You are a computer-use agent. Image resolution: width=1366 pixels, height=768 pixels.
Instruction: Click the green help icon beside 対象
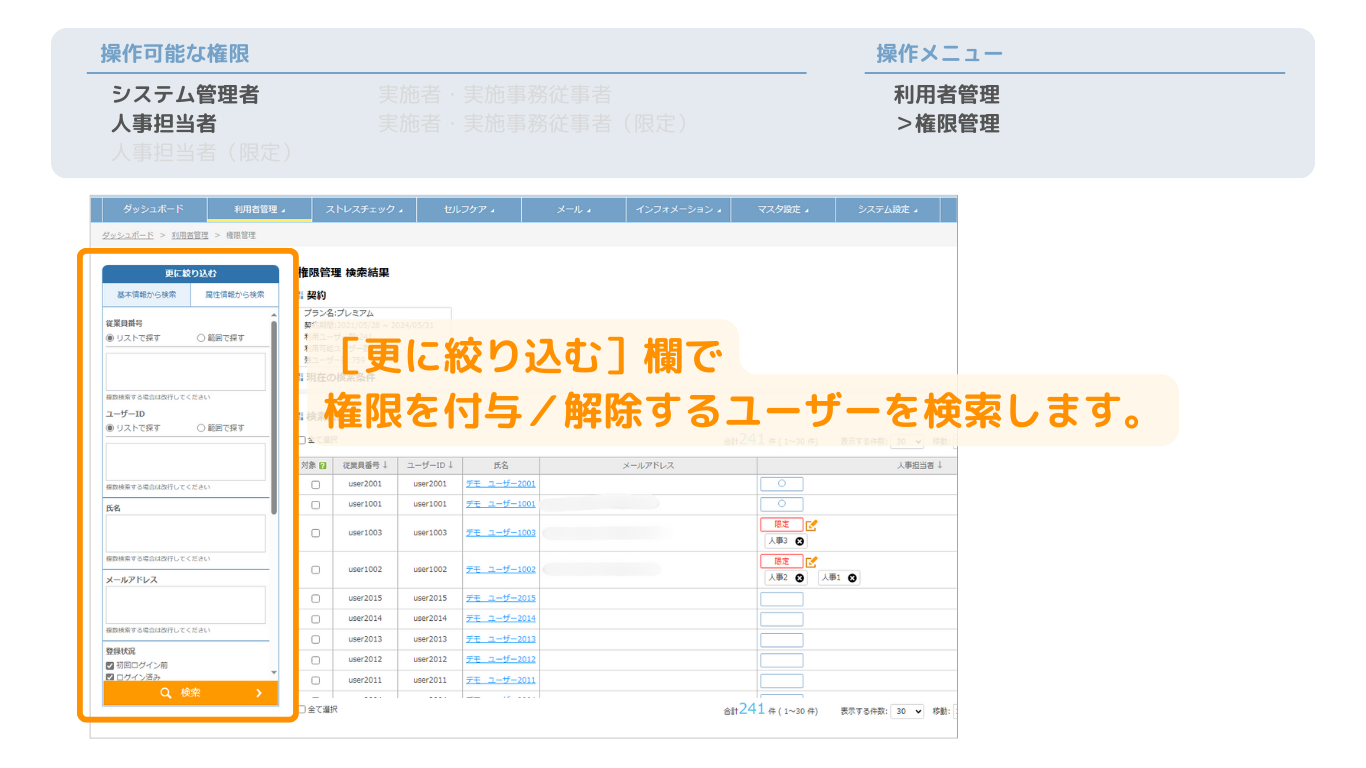(322, 465)
